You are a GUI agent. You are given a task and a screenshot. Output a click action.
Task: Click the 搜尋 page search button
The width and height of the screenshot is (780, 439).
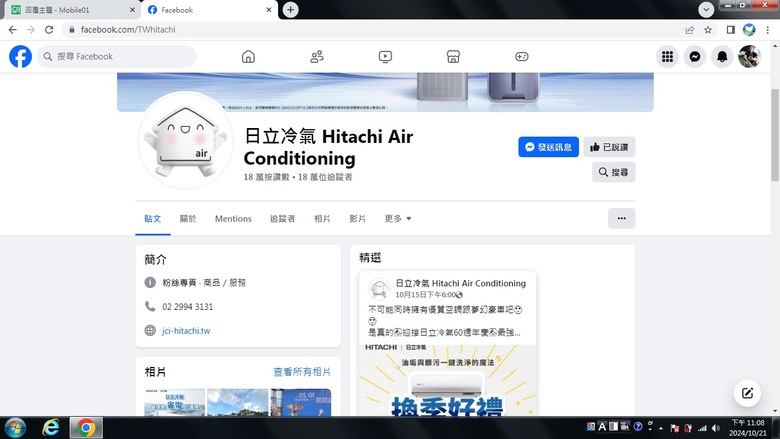[613, 172]
